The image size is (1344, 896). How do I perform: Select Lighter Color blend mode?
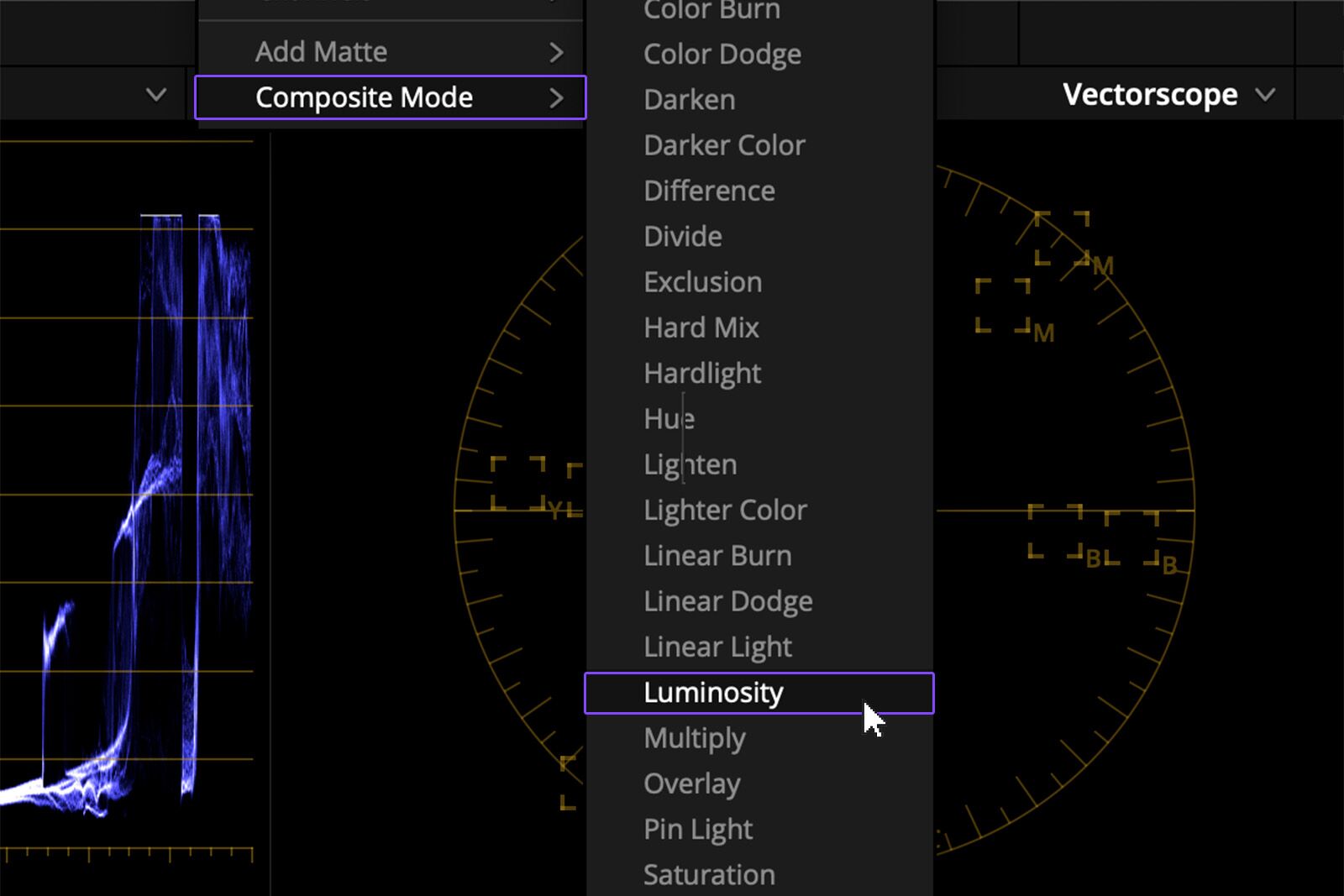pyautogui.click(x=724, y=509)
